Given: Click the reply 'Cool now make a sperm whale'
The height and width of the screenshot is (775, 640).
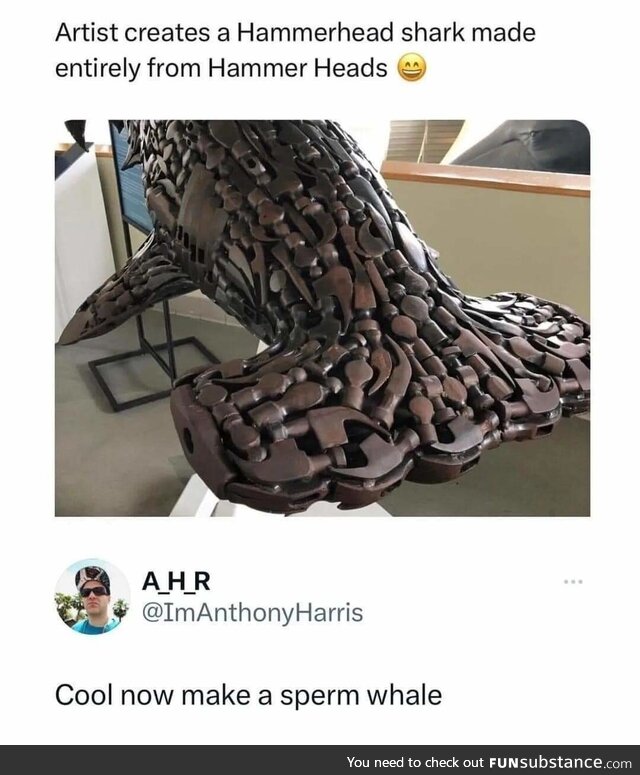Looking at the screenshot, I should point(248,695).
